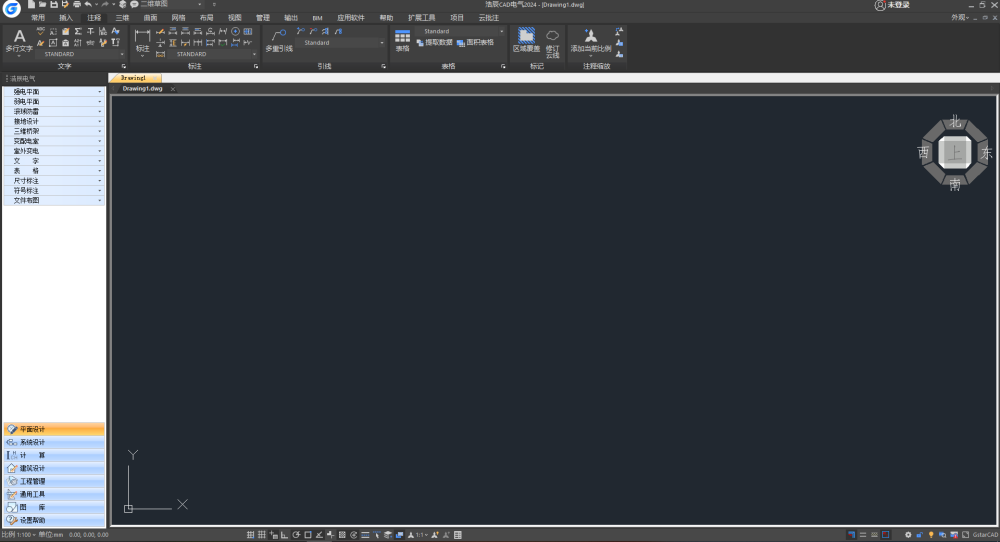Print the drawing using the printer icon
The height and width of the screenshot is (542, 1000).
77,4
